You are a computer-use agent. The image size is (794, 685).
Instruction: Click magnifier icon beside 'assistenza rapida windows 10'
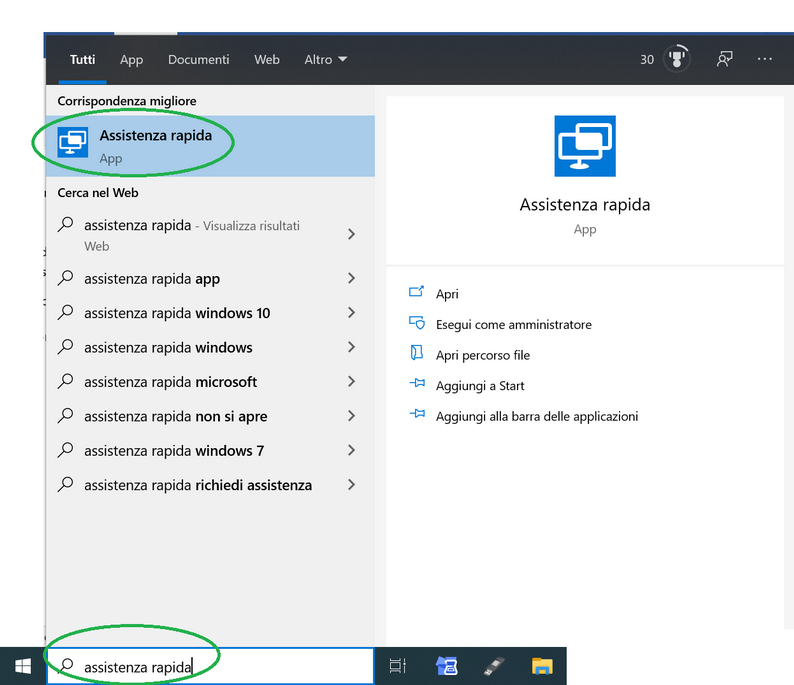coord(65,312)
